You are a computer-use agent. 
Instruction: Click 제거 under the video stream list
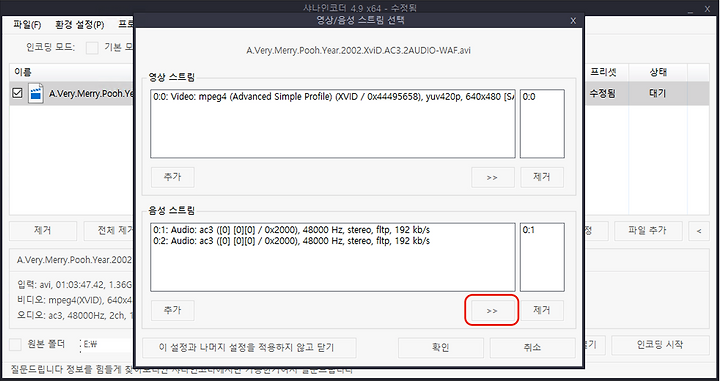(x=542, y=177)
